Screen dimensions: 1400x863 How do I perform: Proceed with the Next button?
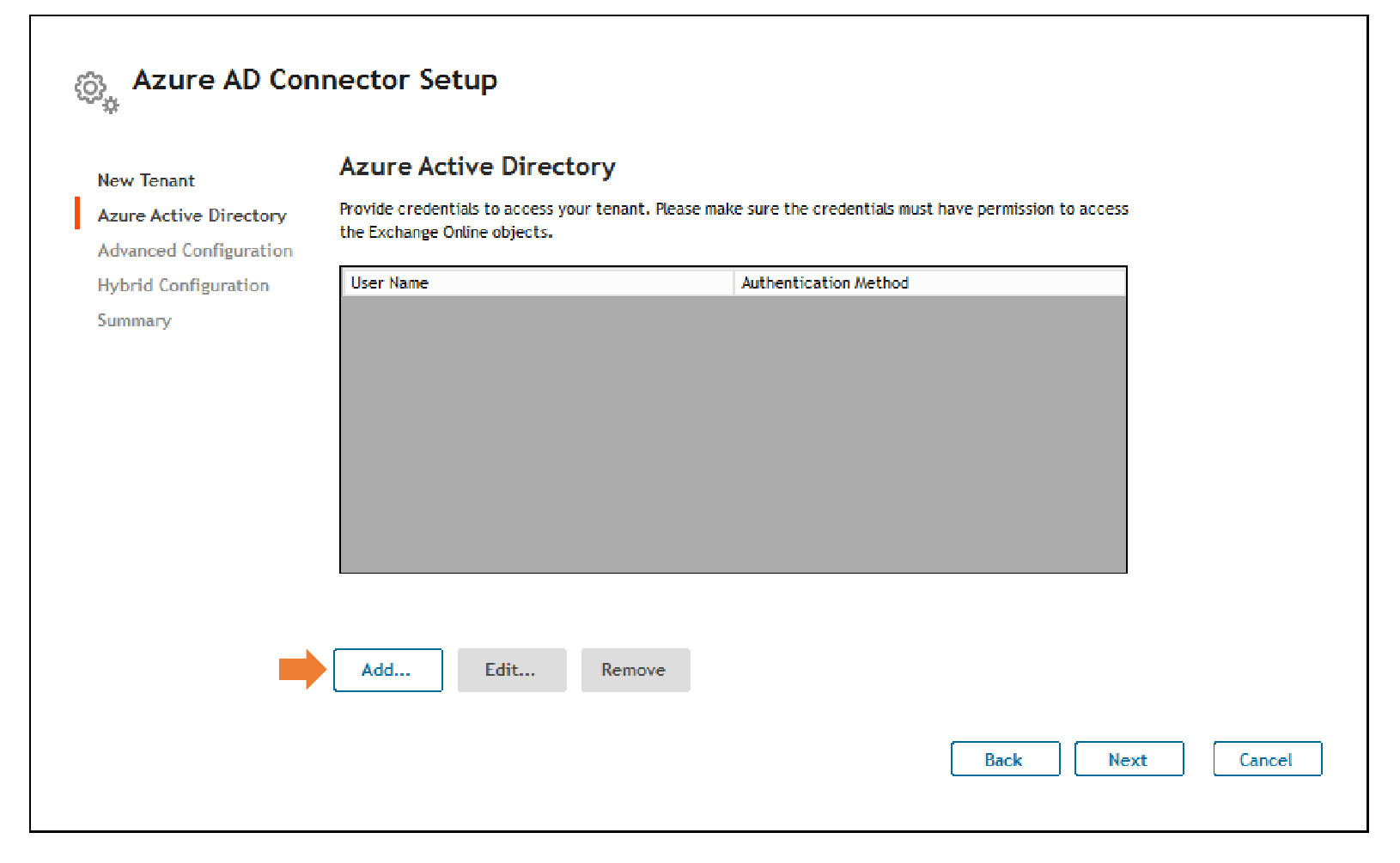(x=1129, y=759)
